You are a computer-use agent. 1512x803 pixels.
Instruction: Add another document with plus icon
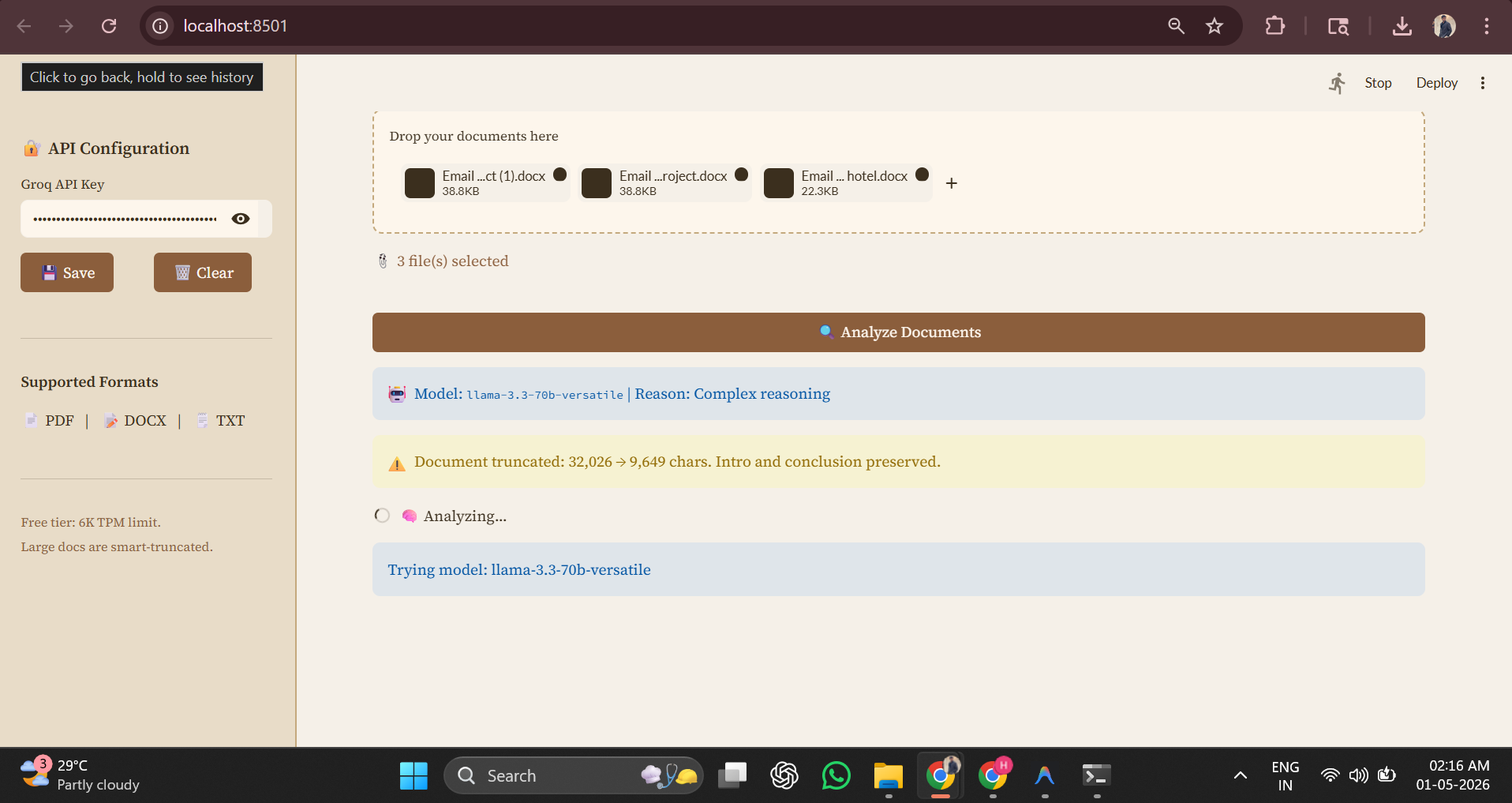coord(952,183)
